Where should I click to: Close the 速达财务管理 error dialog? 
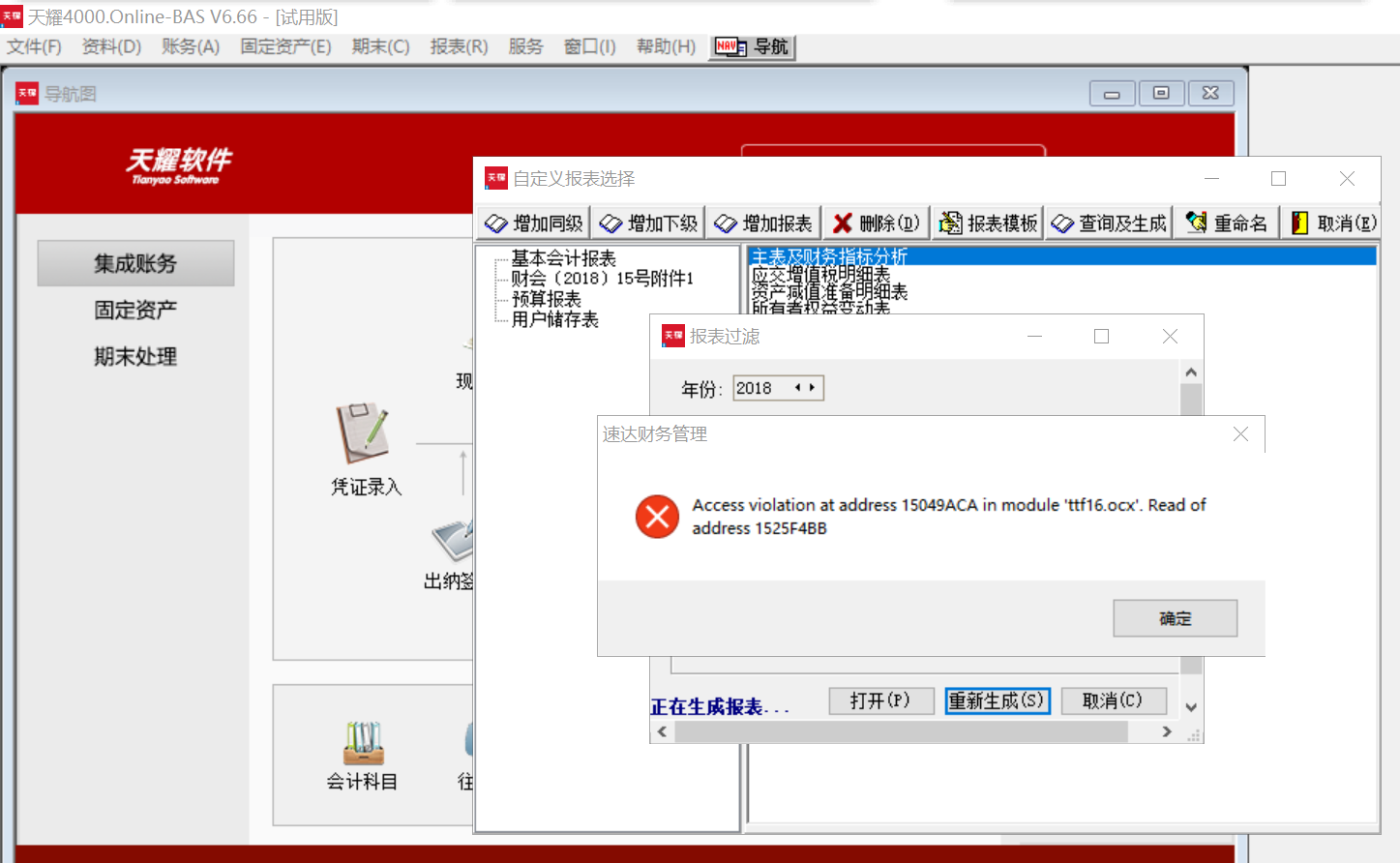1240,434
